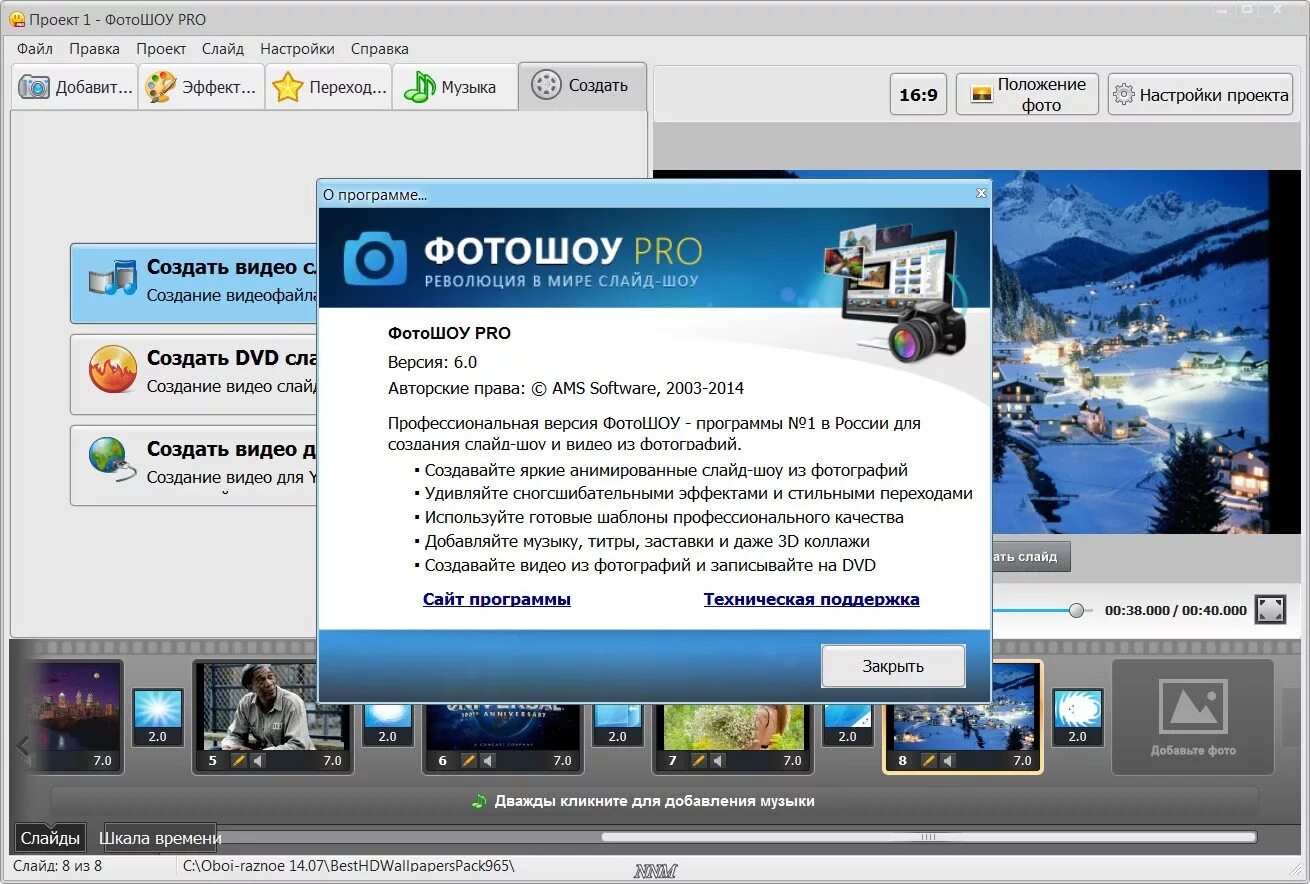Screen dimensions: 1310x884
Task: Close the О программе dialog with its X
Action: click(x=981, y=194)
